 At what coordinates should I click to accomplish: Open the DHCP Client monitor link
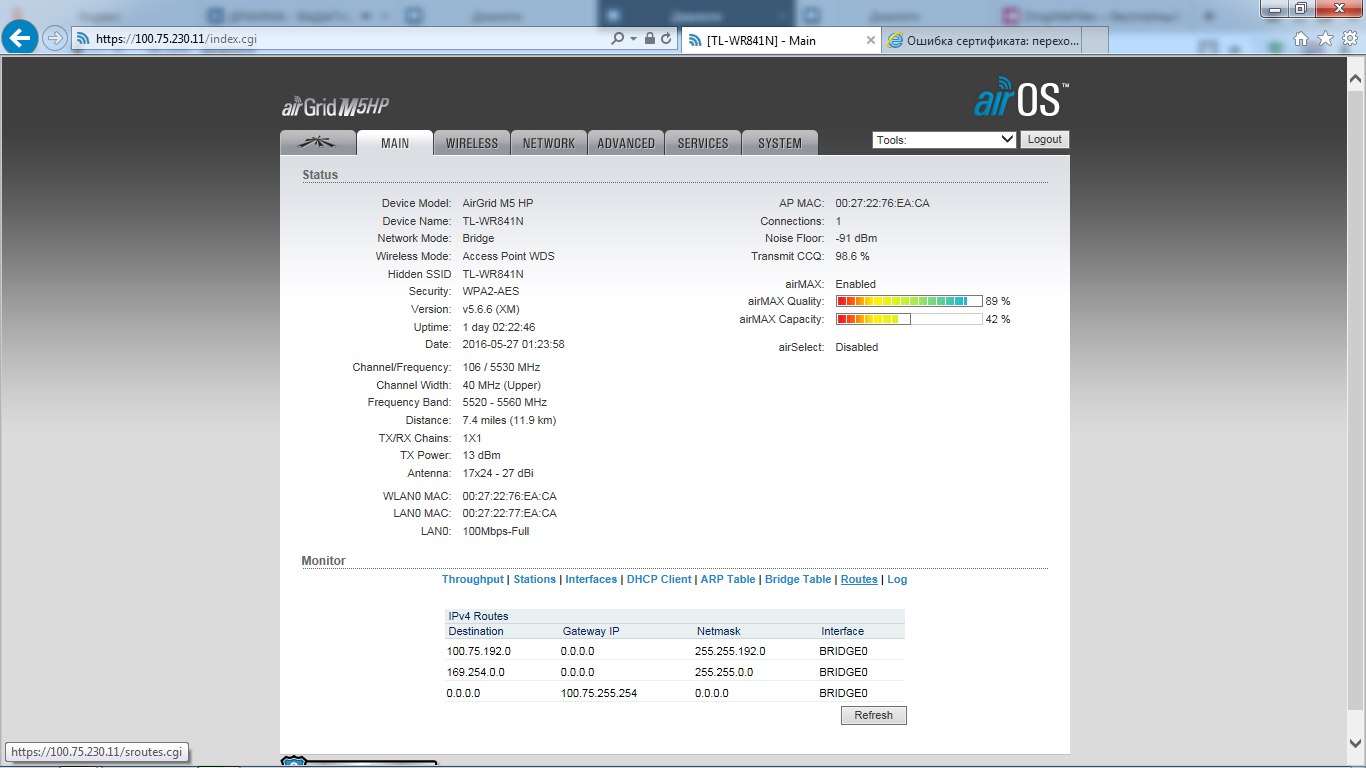pyautogui.click(x=659, y=580)
